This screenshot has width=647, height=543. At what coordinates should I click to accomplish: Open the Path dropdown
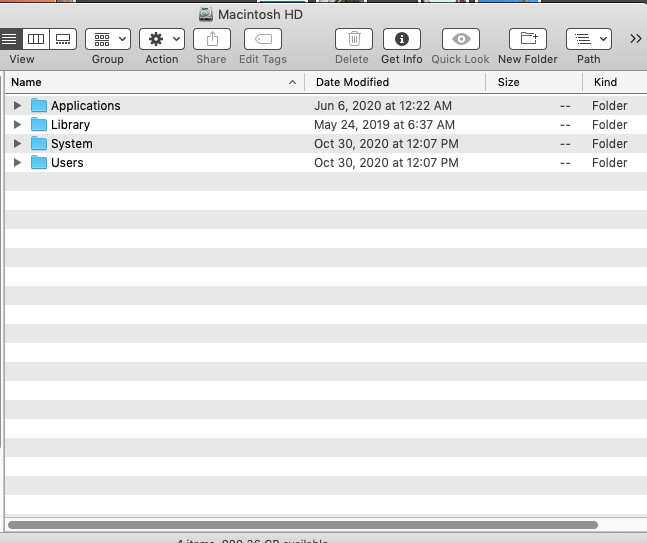pyautogui.click(x=589, y=39)
